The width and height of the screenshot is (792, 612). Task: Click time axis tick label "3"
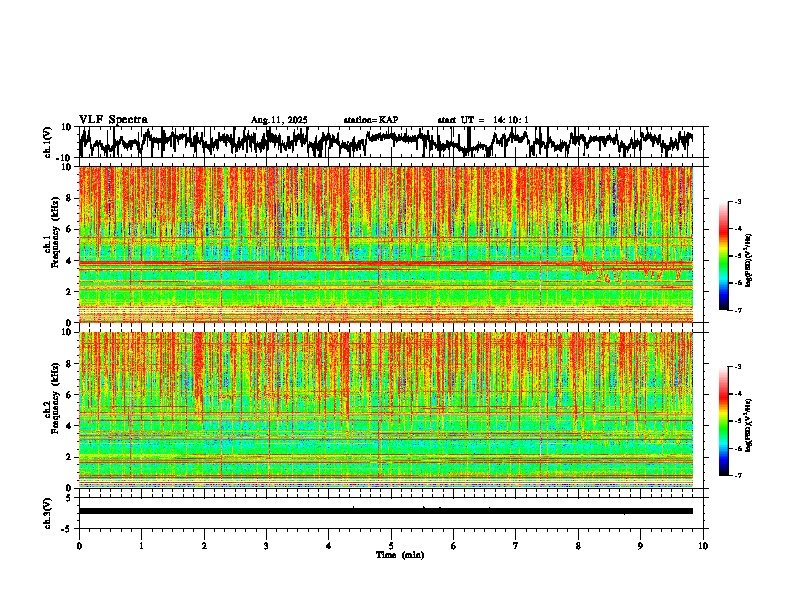pyautogui.click(x=266, y=546)
